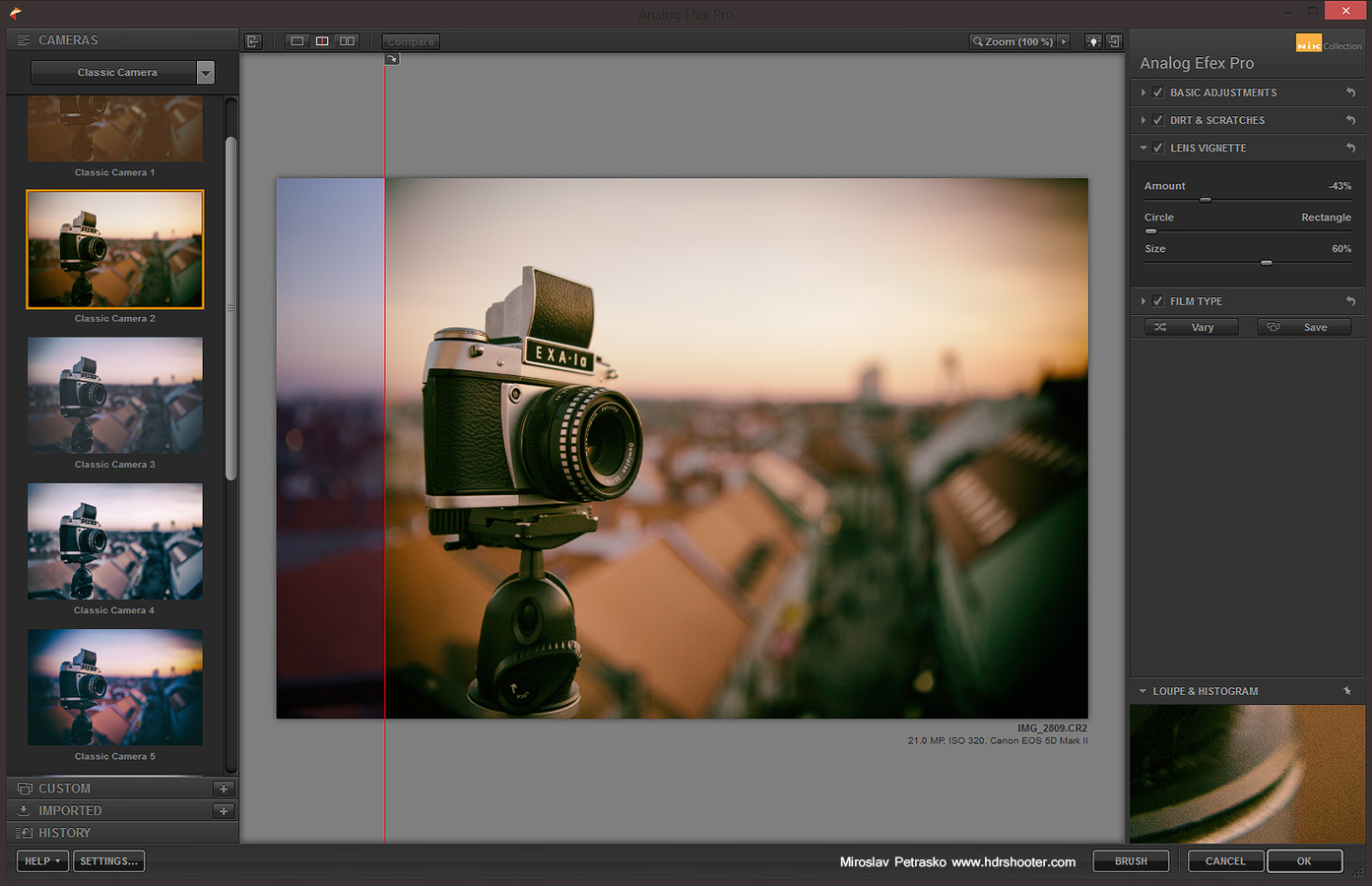Click the Cameras panel header

click(x=122, y=40)
